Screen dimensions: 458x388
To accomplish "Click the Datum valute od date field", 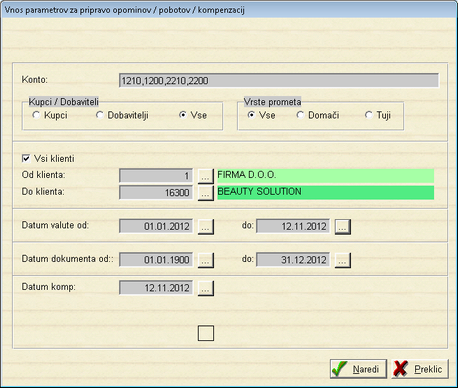I will [x=156, y=226].
